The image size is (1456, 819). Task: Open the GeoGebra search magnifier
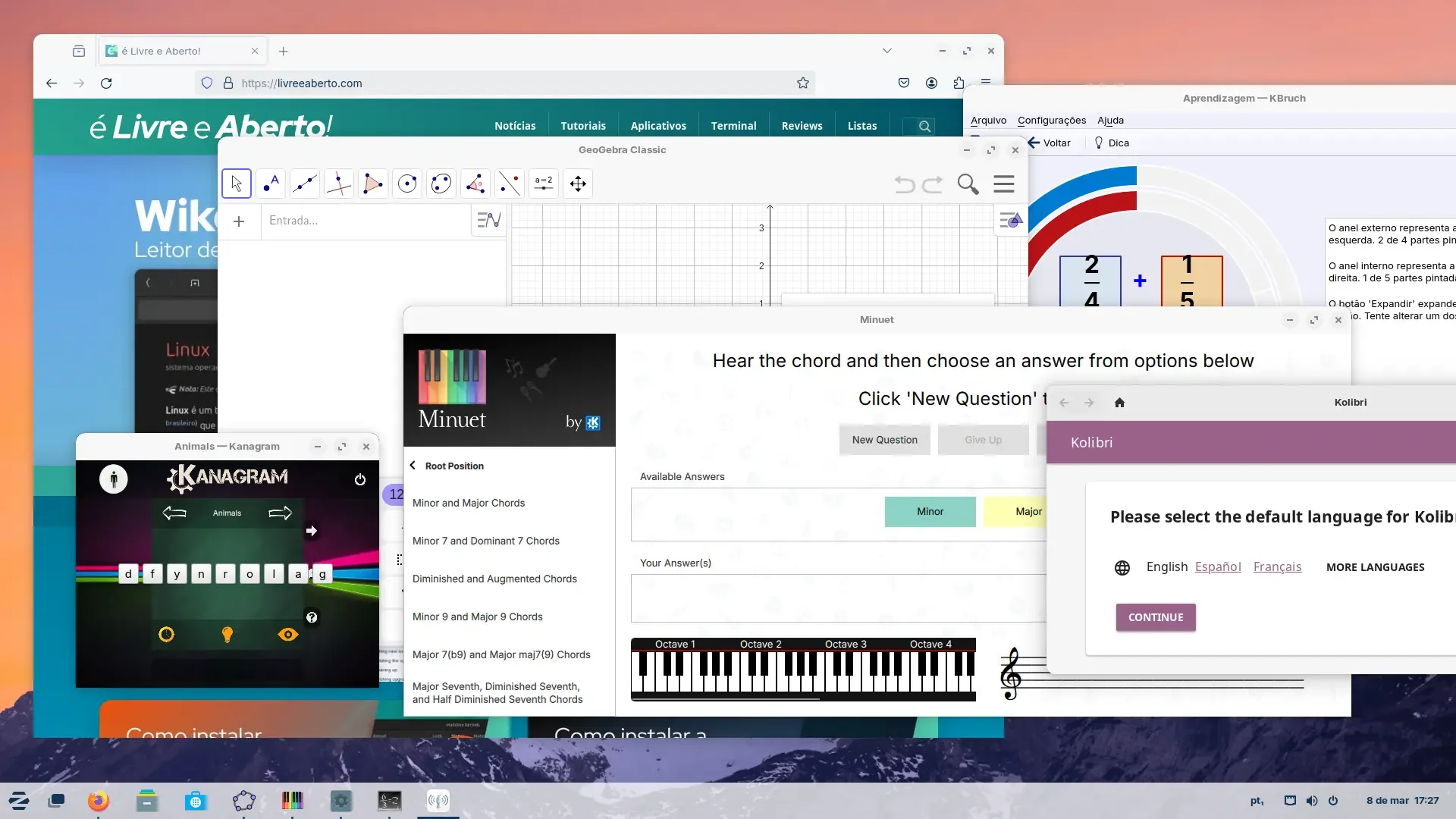968,184
